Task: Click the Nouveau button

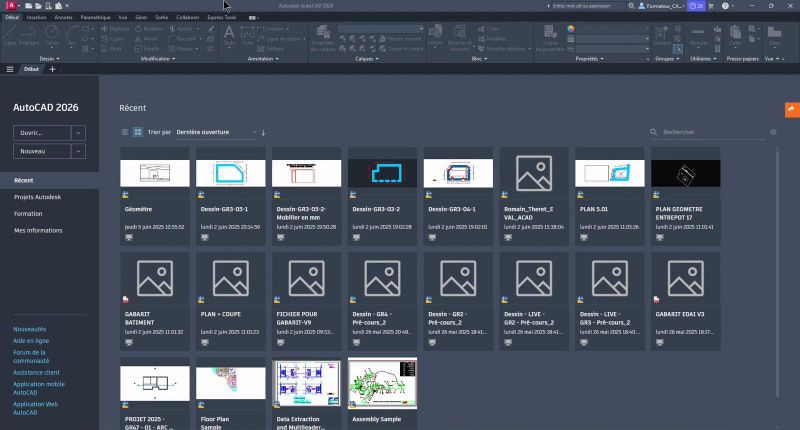Action: coord(42,151)
